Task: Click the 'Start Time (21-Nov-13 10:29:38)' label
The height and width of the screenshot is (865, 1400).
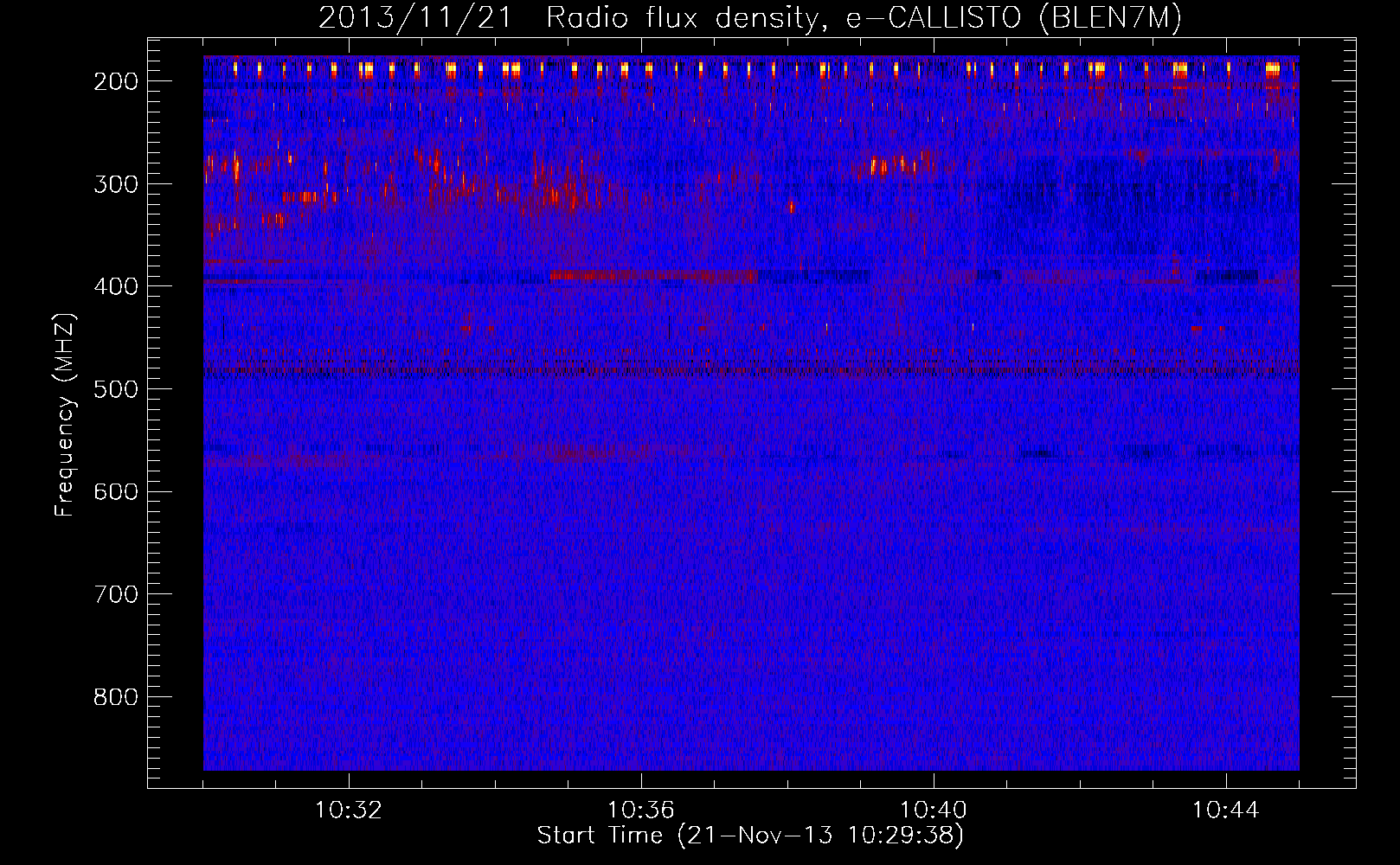Action: (750, 836)
